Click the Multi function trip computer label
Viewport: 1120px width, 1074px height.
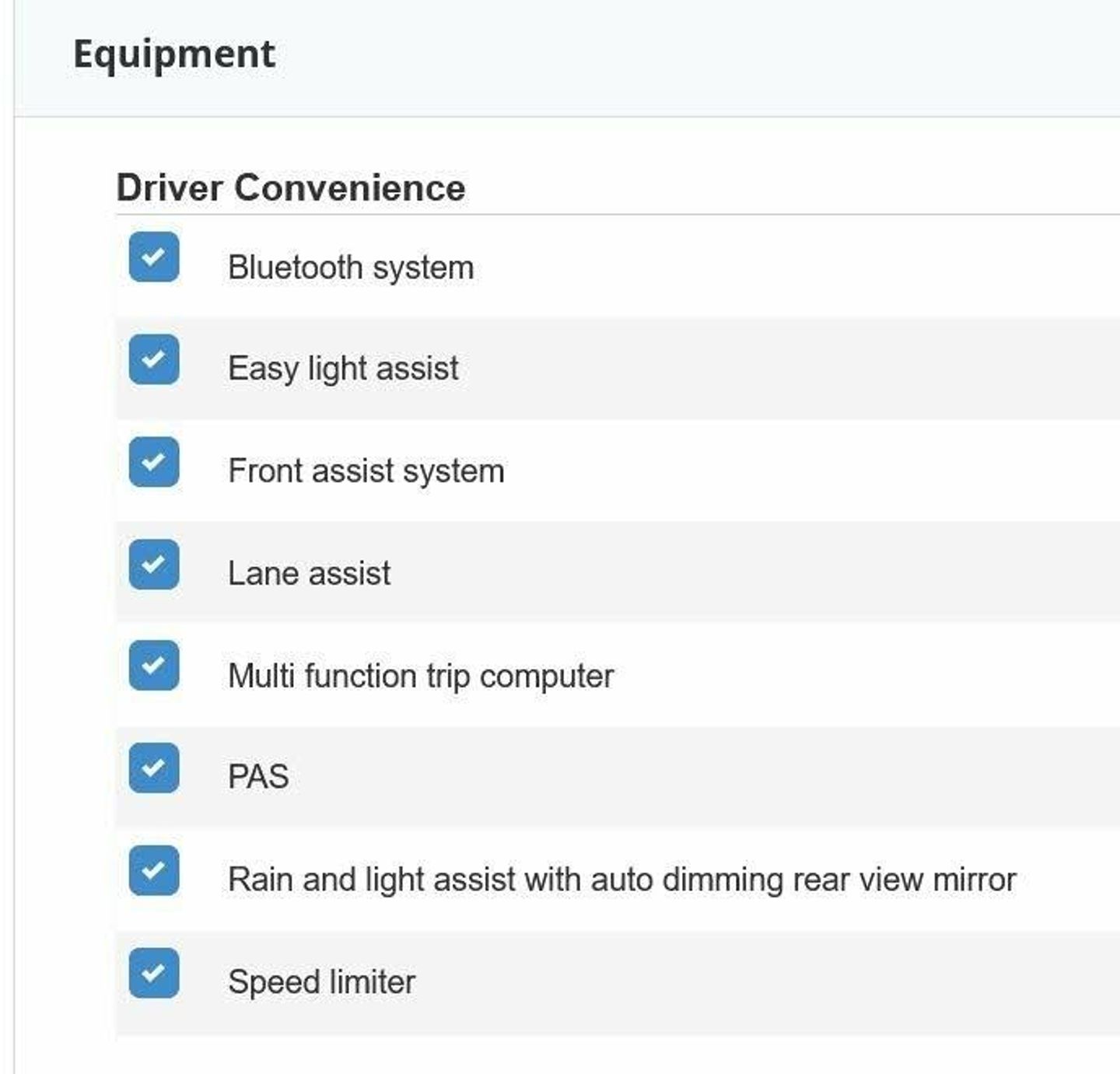[421, 676]
